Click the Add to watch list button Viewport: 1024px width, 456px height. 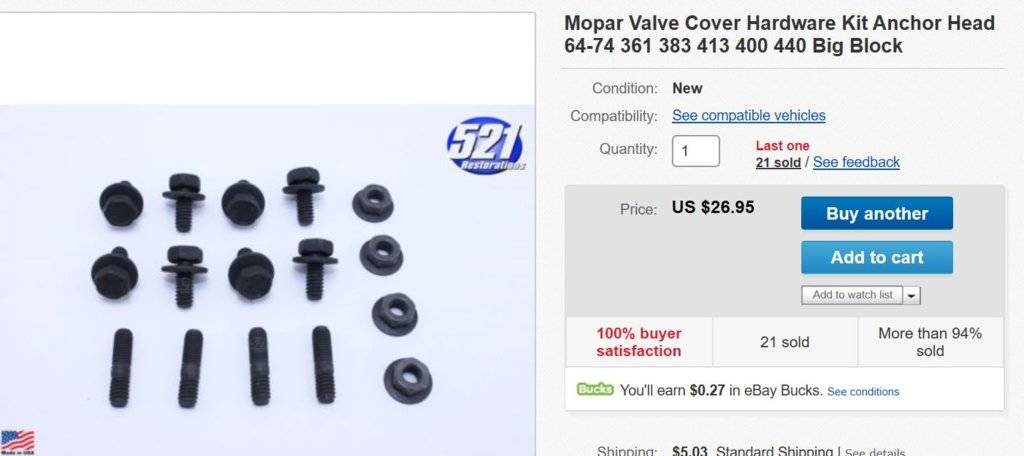point(852,295)
